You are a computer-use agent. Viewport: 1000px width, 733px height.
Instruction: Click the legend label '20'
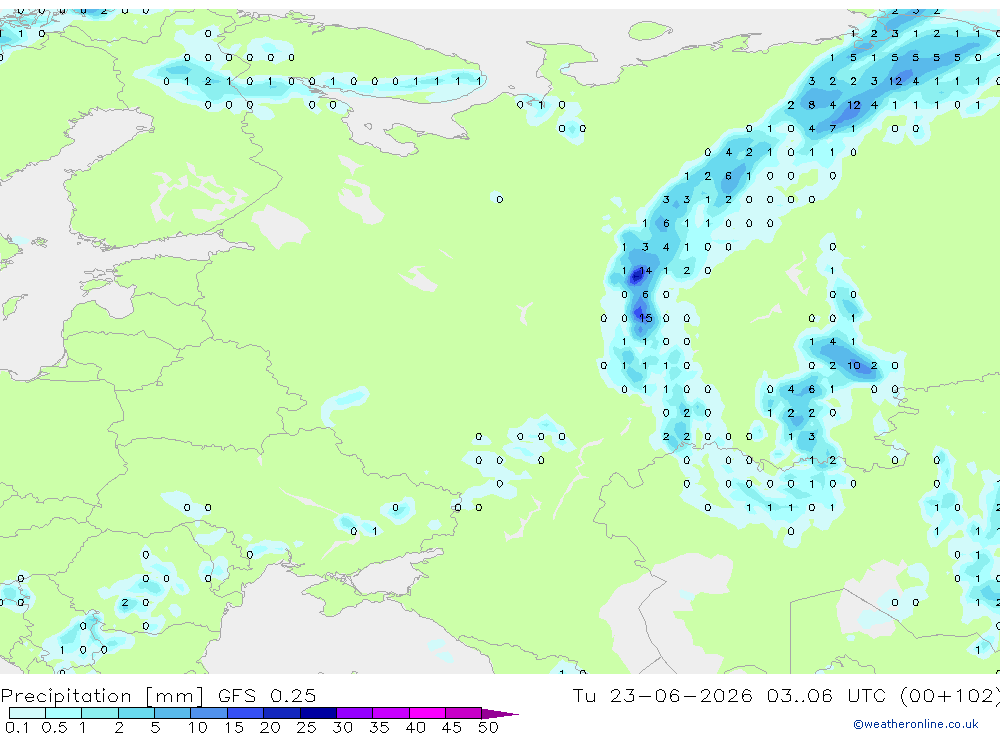click(270, 727)
